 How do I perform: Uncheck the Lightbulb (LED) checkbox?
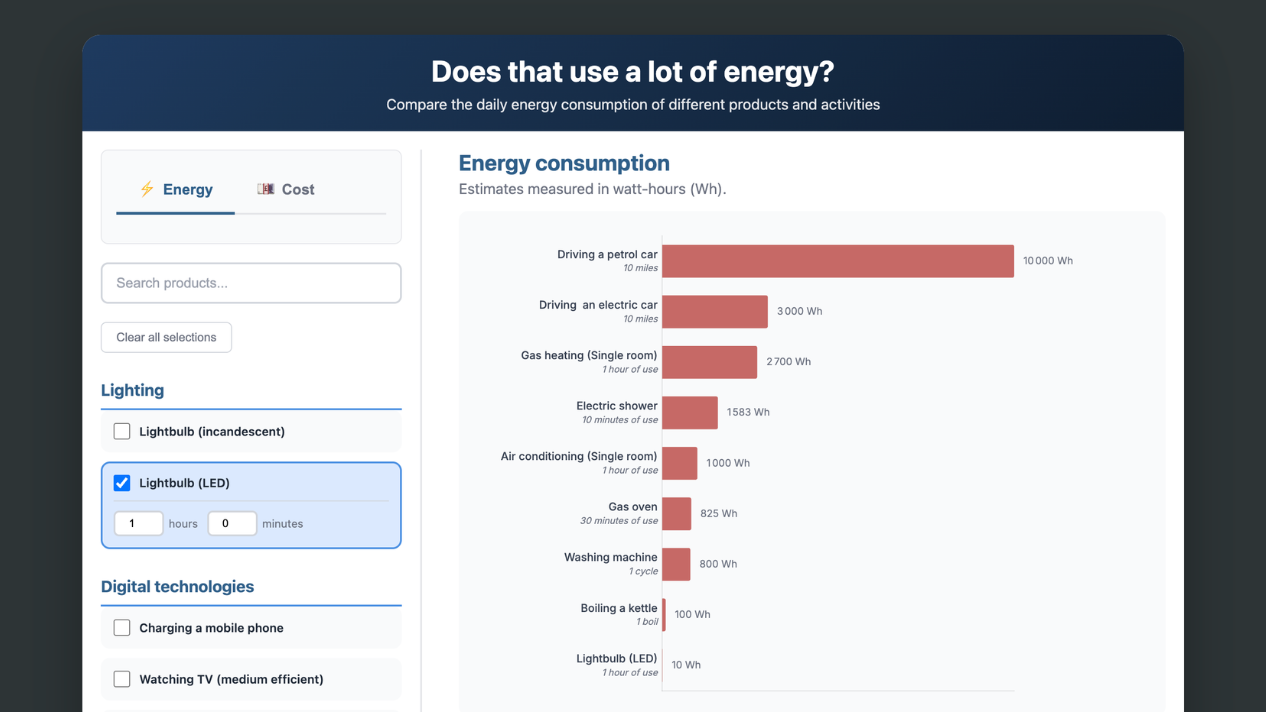[x=122, y=483]
